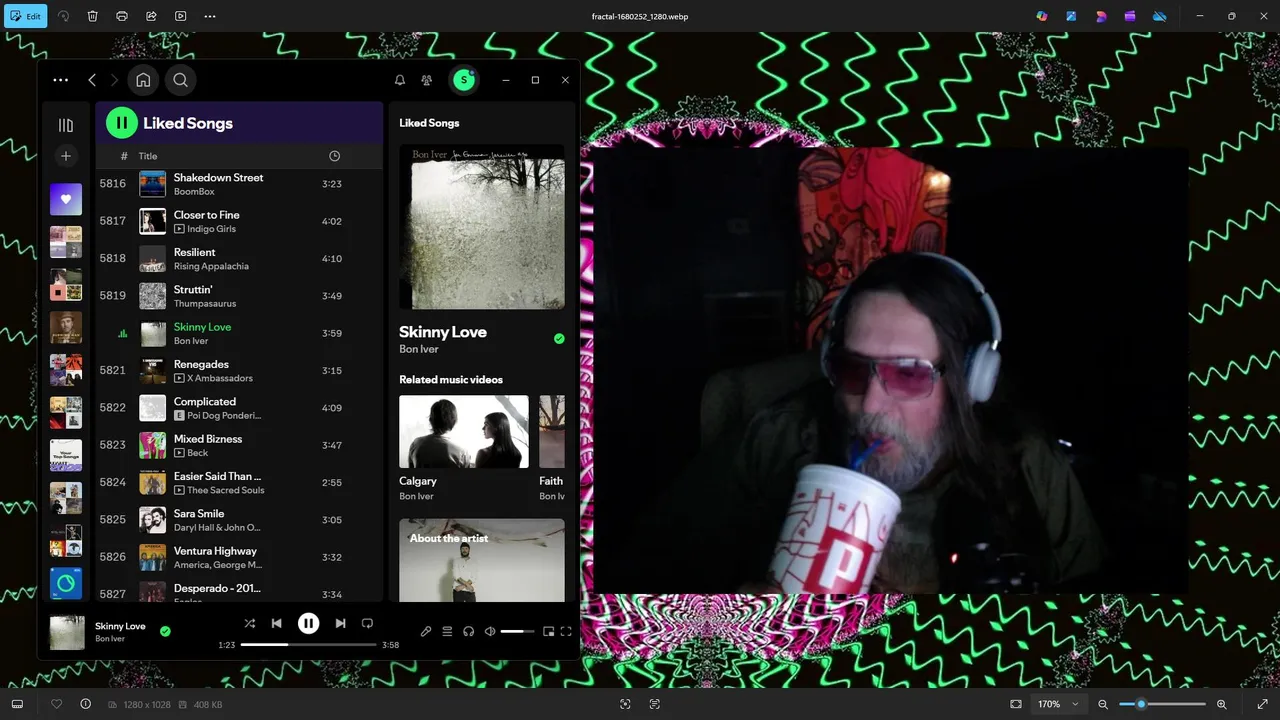The height and width of the screenshot is (720, 1280).
Task: Click the Title column header
Action: pos(148,156)
